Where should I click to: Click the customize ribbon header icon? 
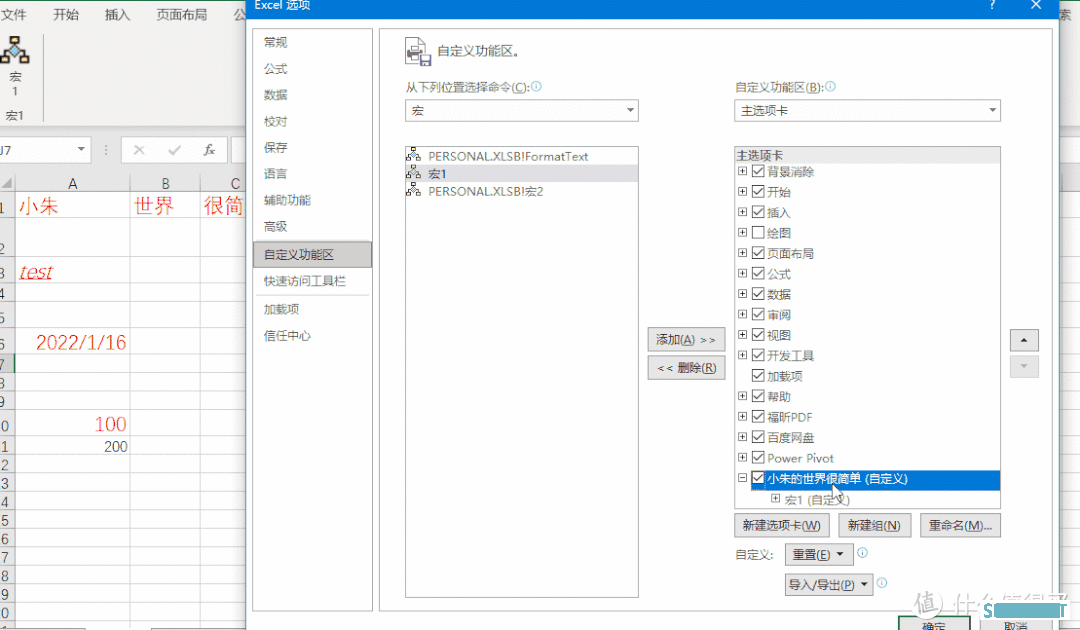coord(418,52)
